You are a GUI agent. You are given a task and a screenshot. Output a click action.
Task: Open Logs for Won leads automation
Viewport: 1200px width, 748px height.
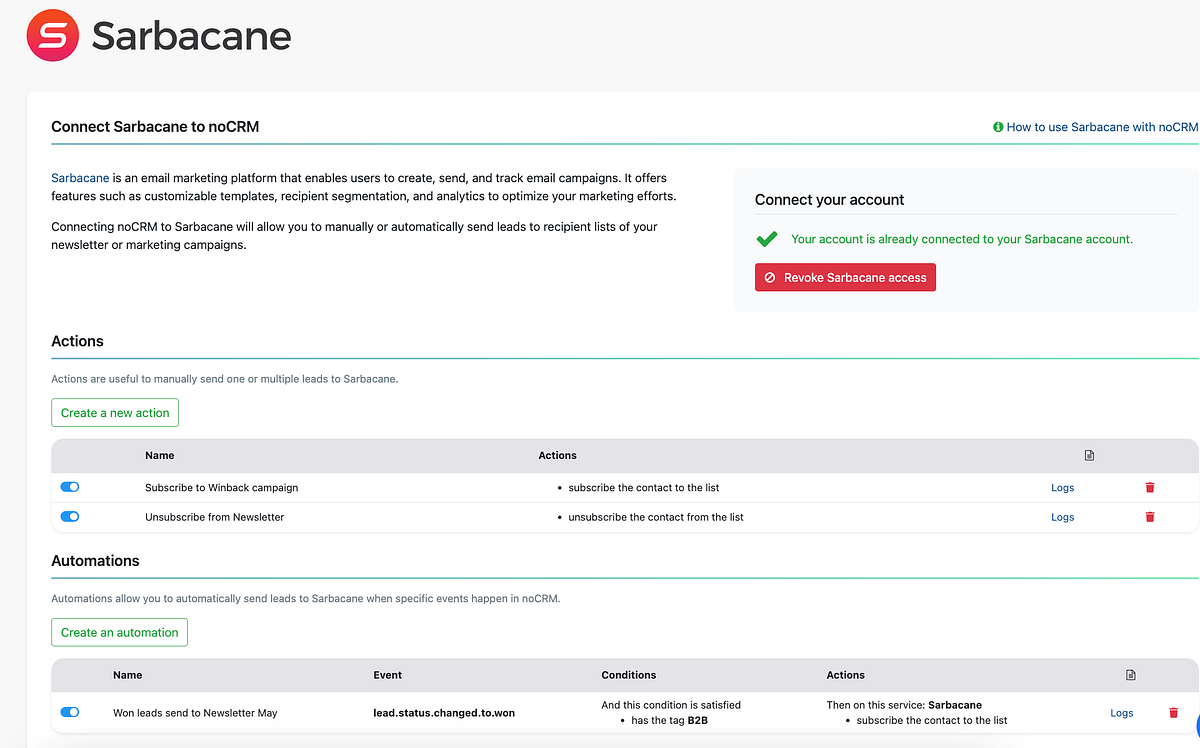pos(1121,713)
